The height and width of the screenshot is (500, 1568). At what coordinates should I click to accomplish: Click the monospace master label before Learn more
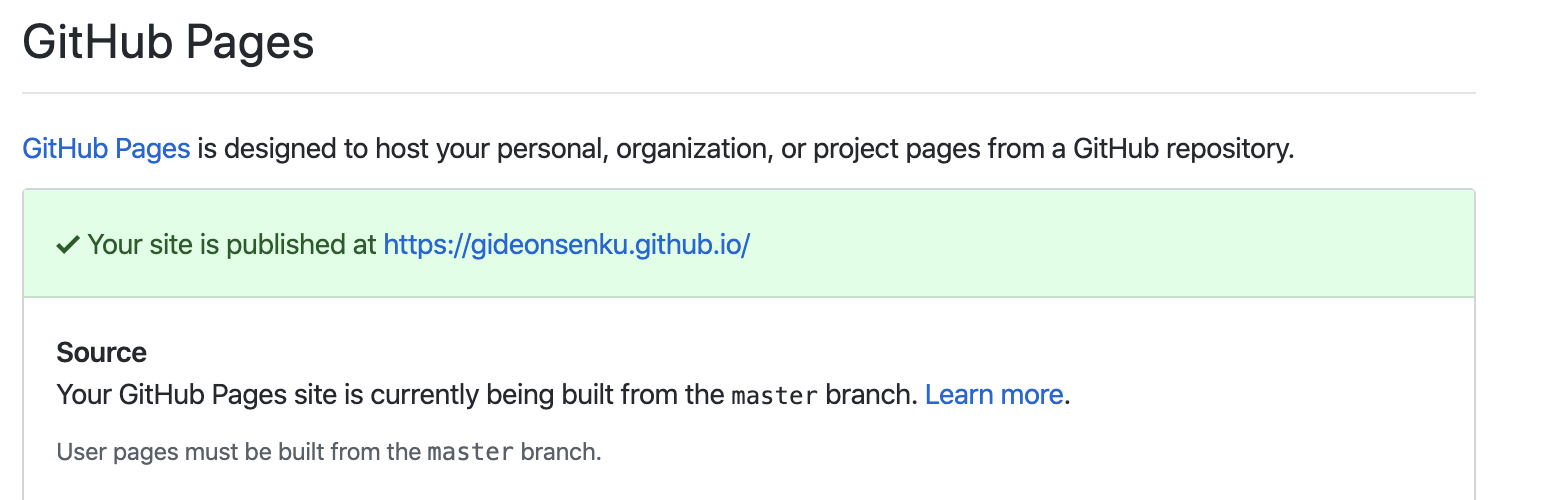point(775,396)
